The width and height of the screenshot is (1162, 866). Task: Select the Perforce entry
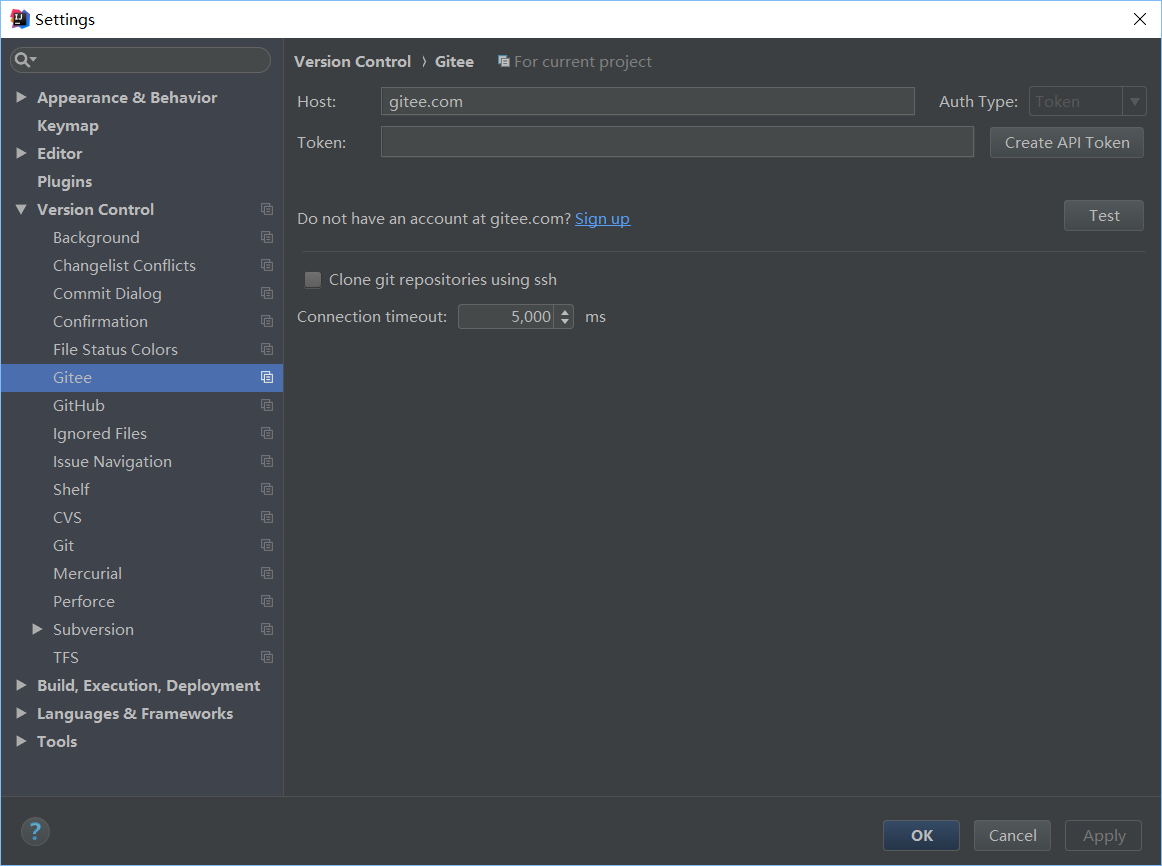click(84, 602)
